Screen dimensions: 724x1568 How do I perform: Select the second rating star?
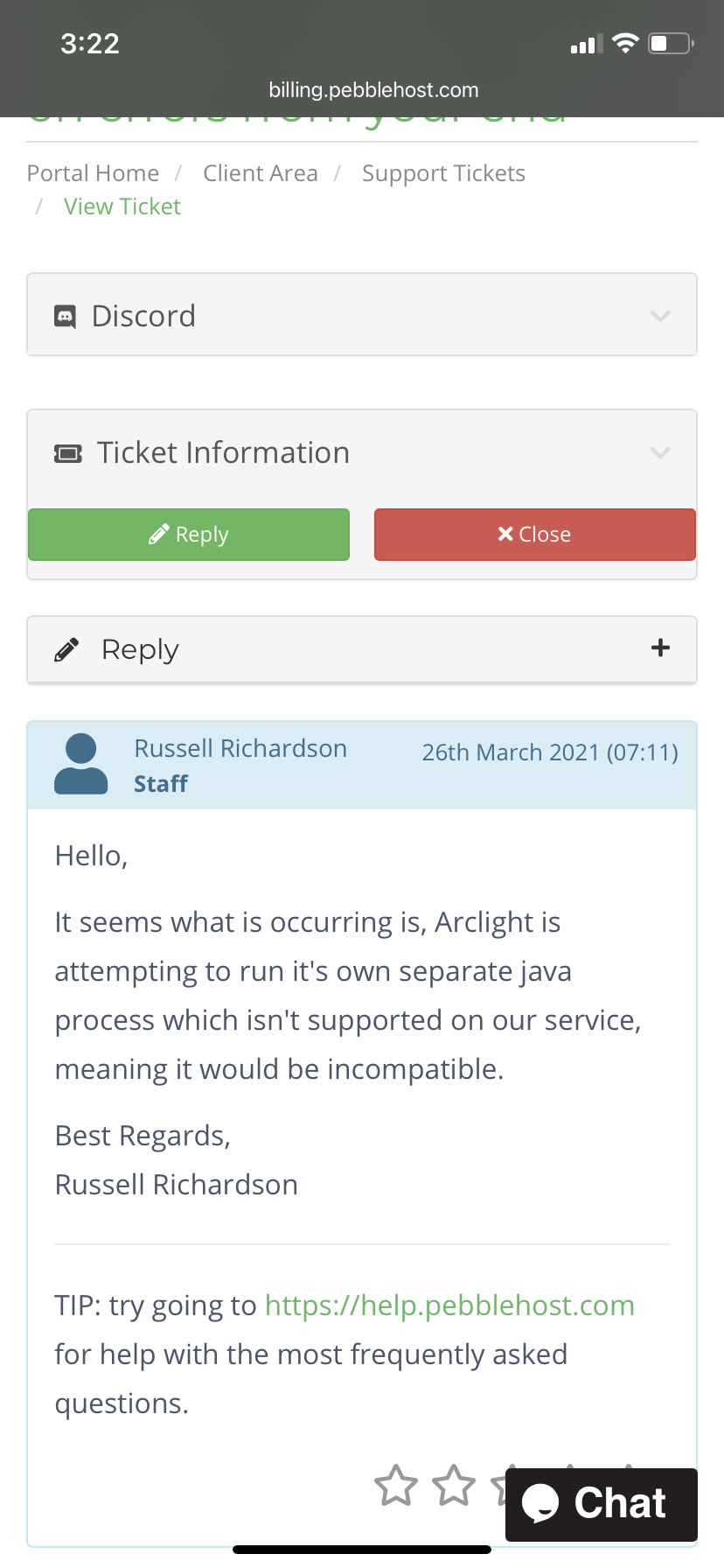(x=455, y=1485)
